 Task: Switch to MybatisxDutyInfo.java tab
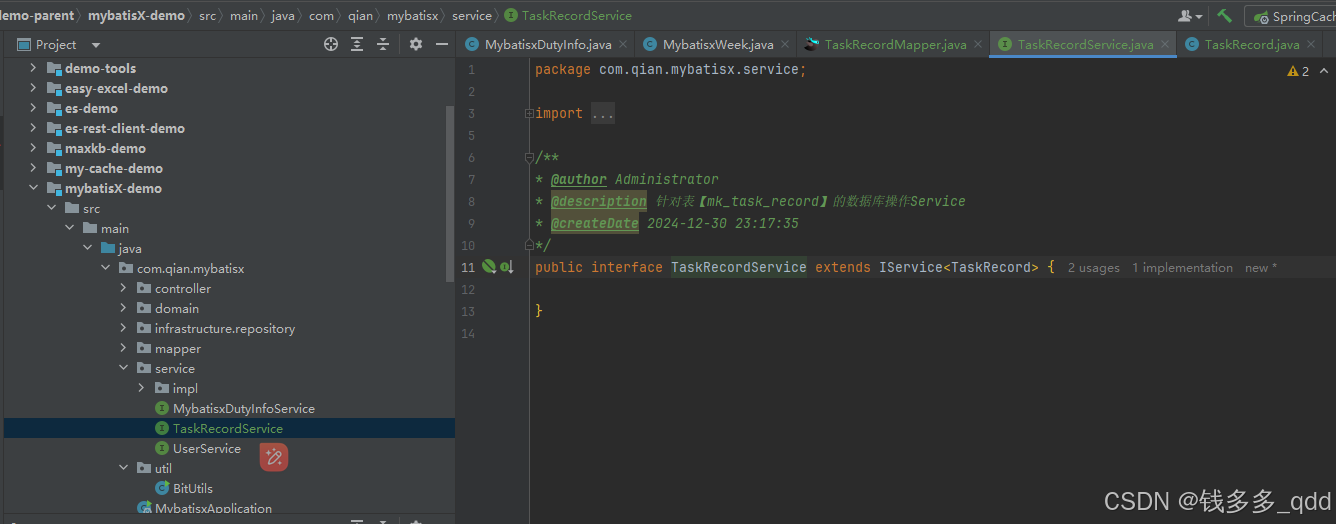(547, 44)
